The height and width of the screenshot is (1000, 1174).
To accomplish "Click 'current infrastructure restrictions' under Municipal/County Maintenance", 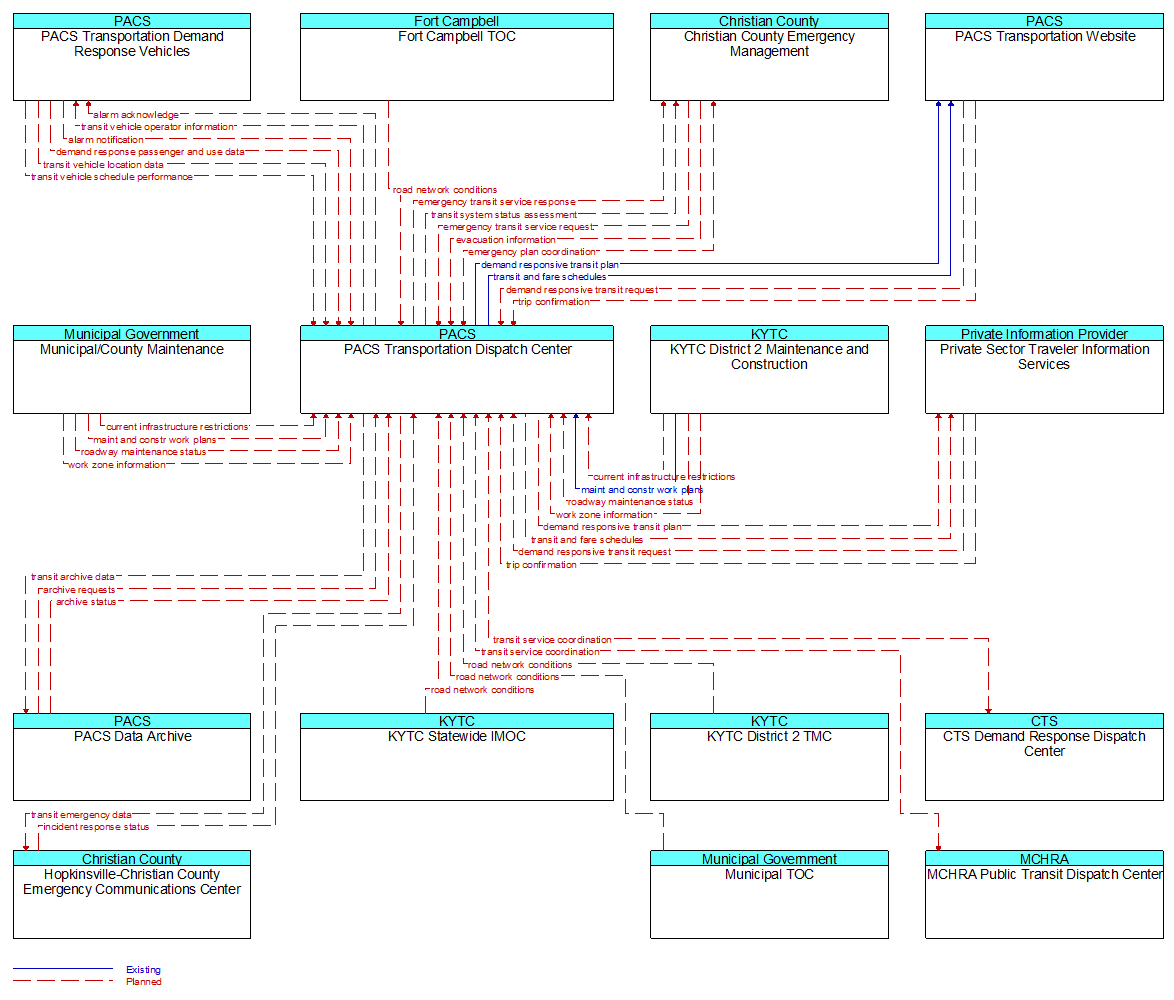I will point(177,427).
